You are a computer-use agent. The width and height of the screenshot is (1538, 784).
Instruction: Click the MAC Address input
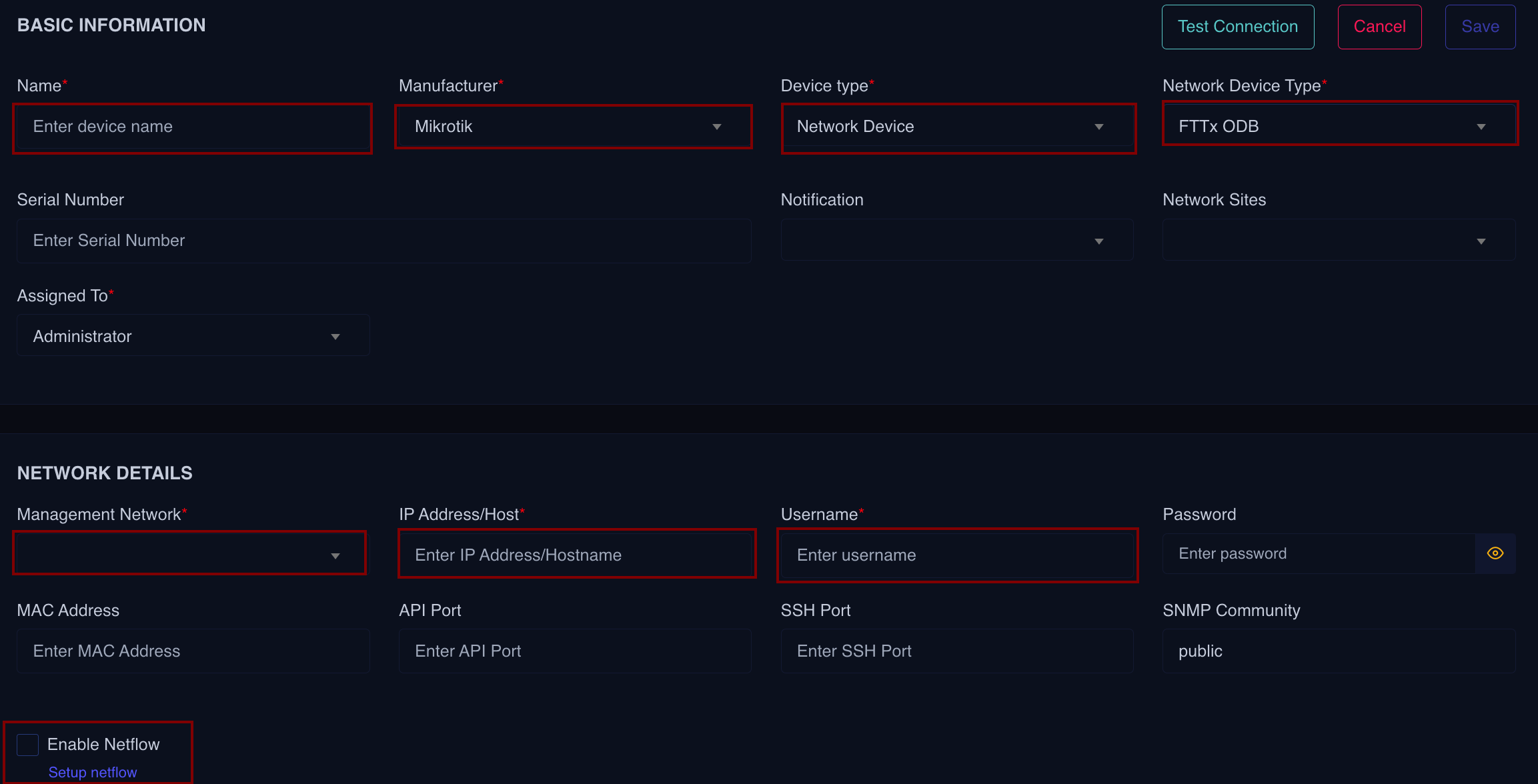coord(193,651)
